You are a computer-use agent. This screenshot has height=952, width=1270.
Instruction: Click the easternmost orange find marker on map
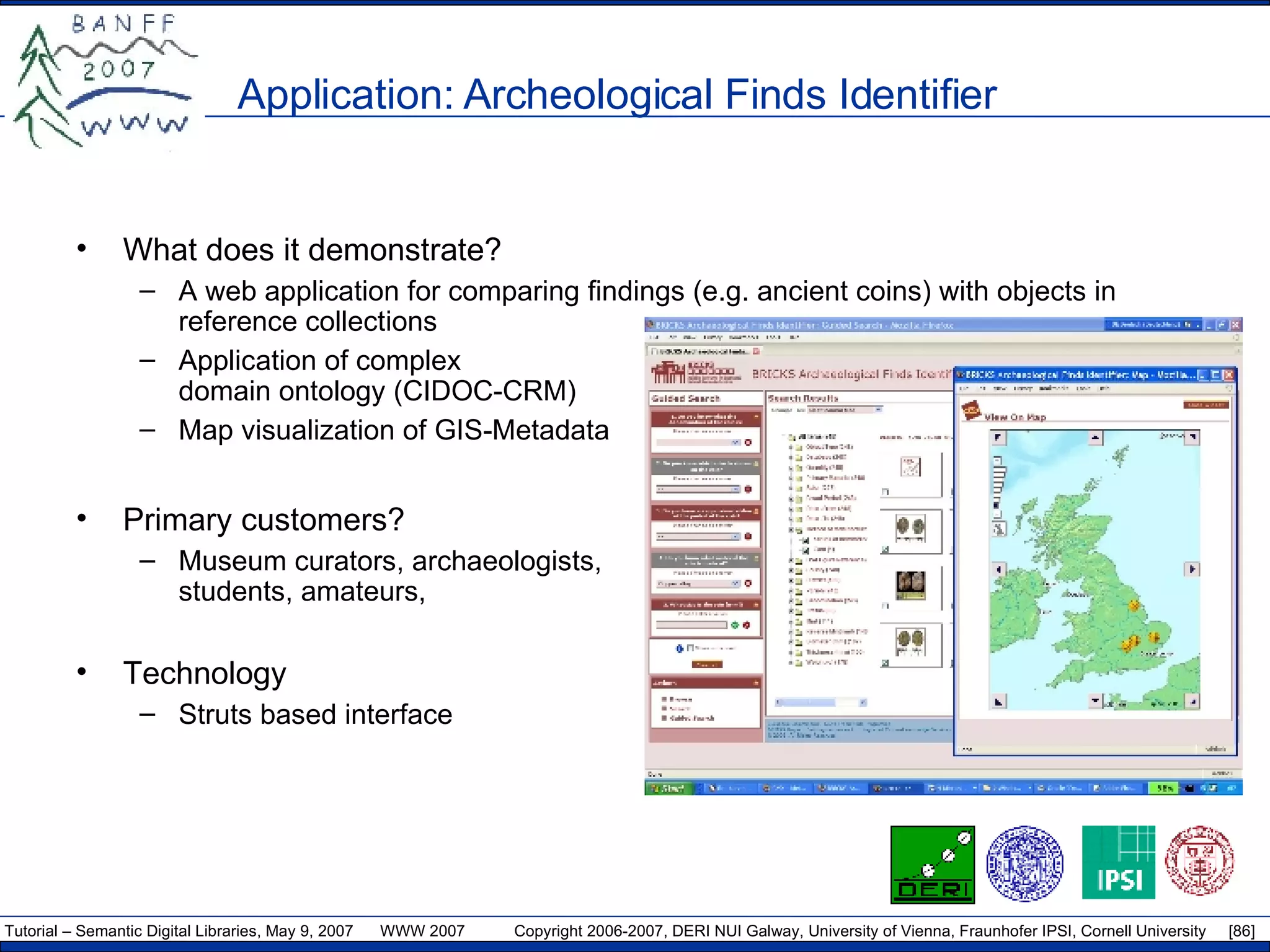tap(1154, 637)
